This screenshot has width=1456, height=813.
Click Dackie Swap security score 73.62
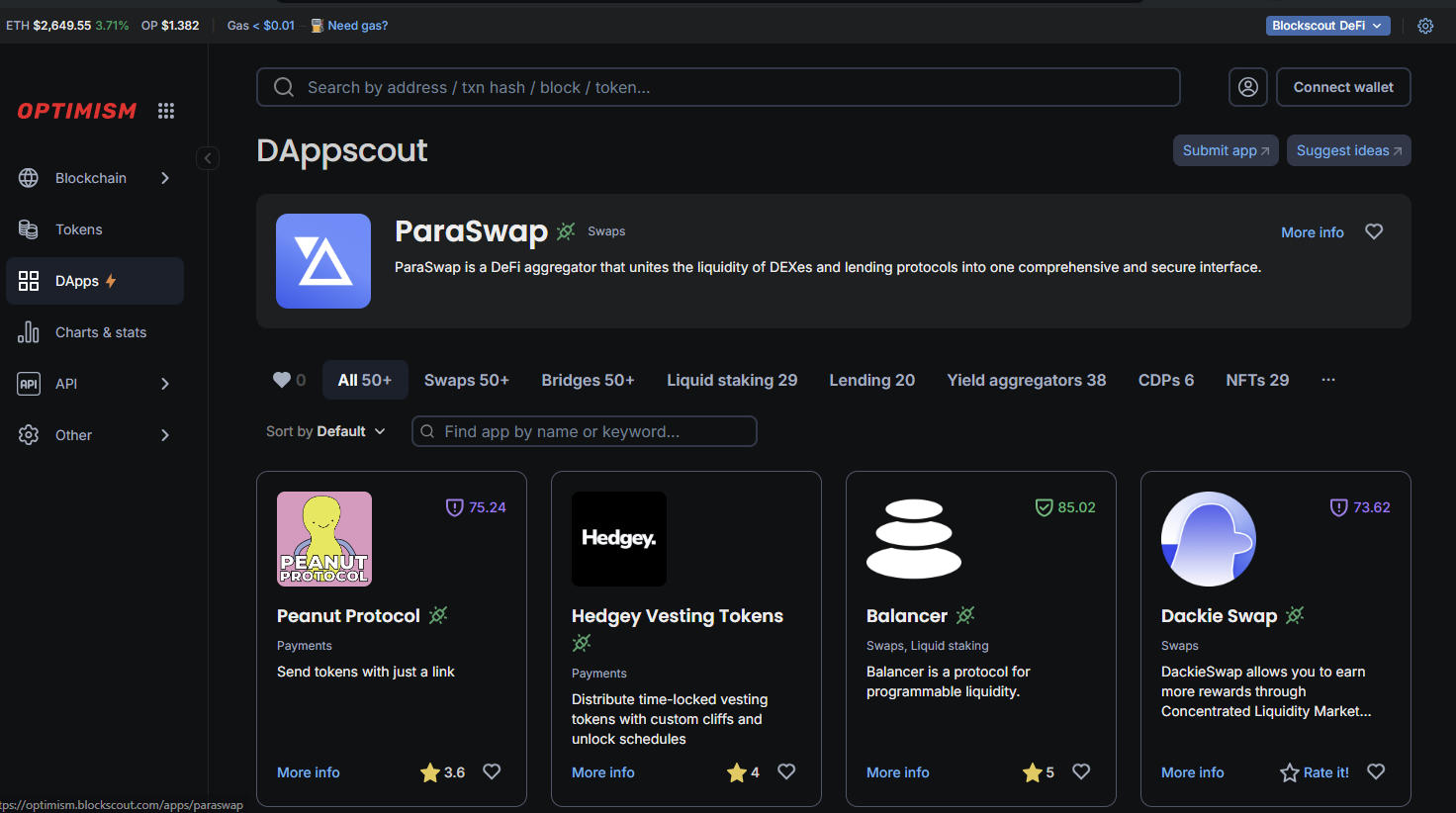click(1360, 507)
